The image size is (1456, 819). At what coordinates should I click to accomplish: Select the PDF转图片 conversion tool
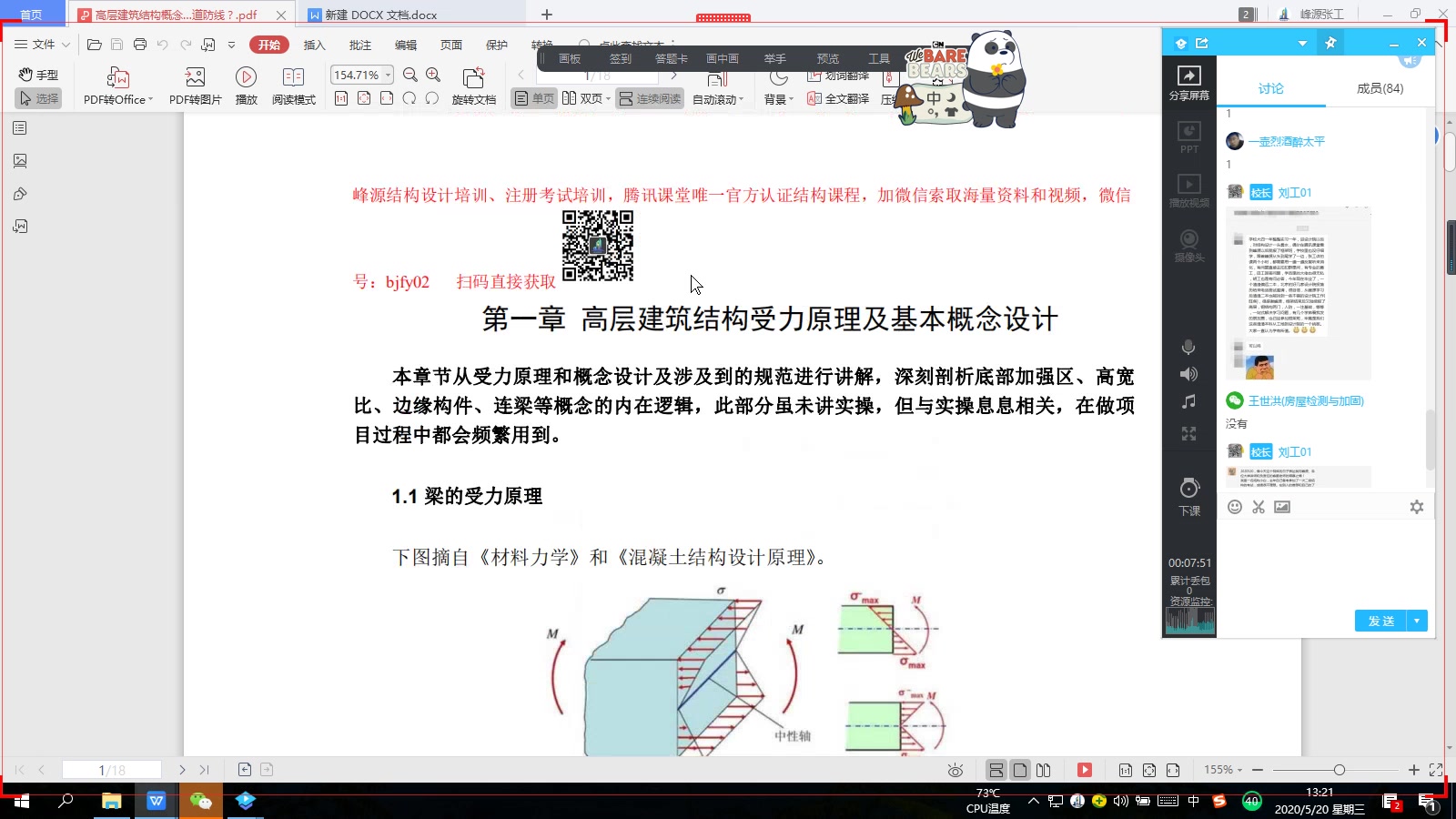point(194,86)
